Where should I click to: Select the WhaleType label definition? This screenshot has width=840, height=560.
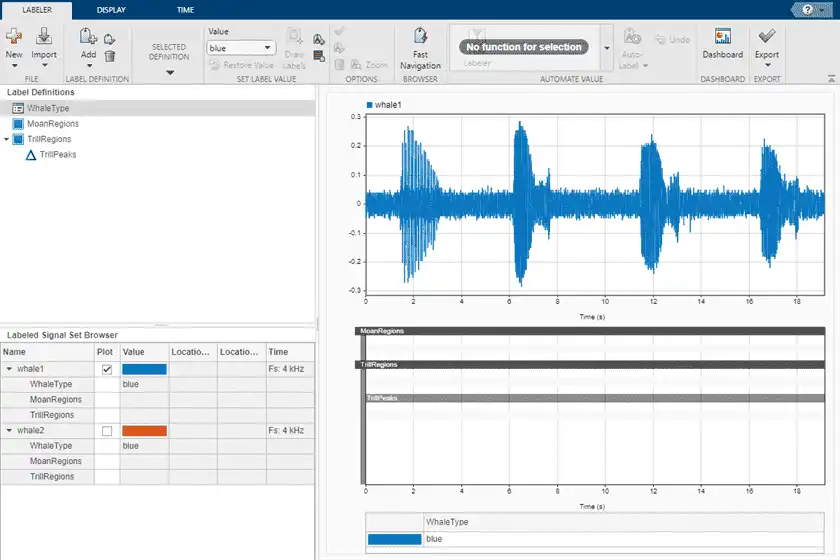point(48,108)
